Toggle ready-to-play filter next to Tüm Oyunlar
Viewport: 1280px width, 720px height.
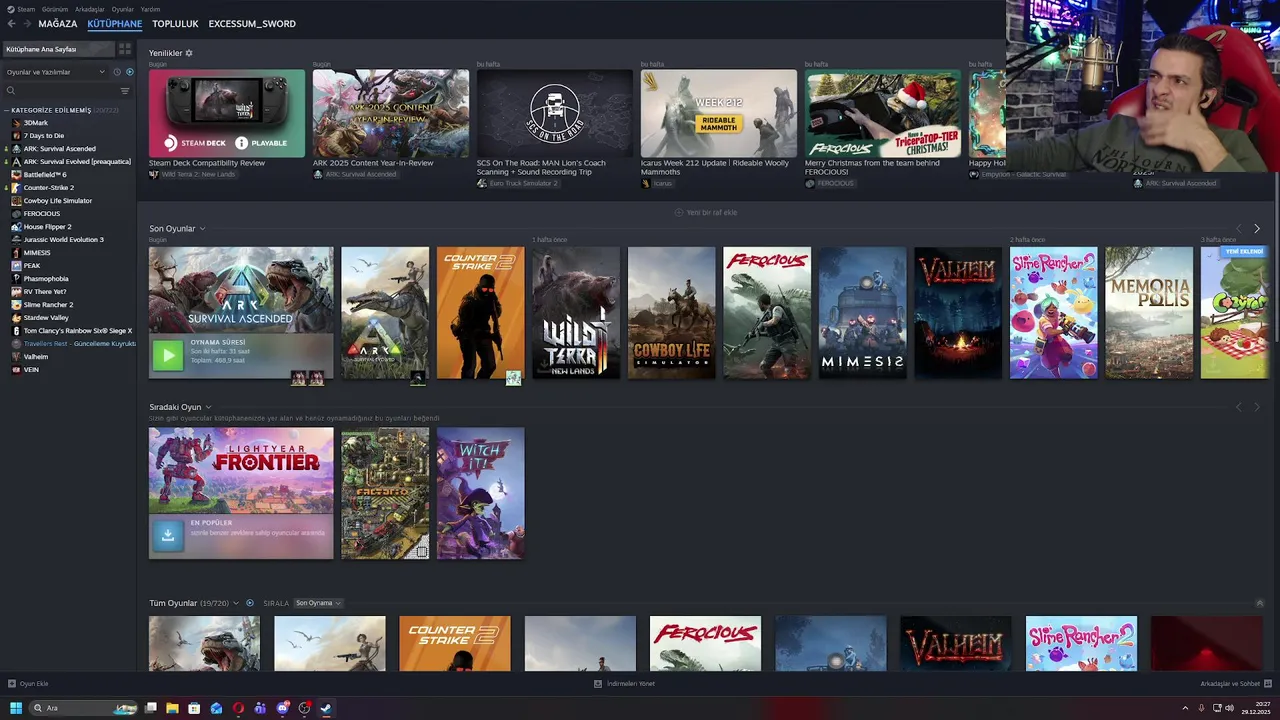(250, 603)
